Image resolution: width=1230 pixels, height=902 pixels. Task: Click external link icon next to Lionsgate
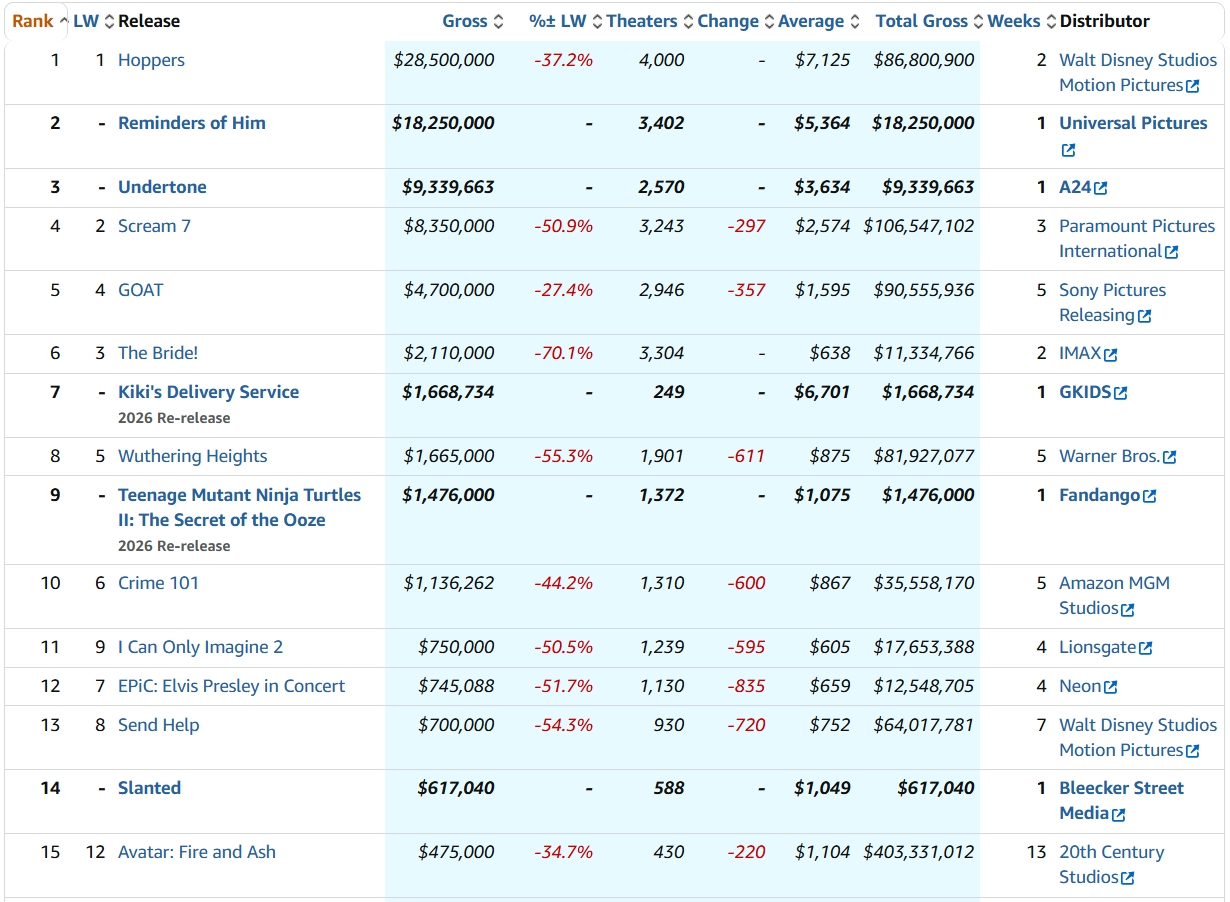click(x=1145, y=648)
